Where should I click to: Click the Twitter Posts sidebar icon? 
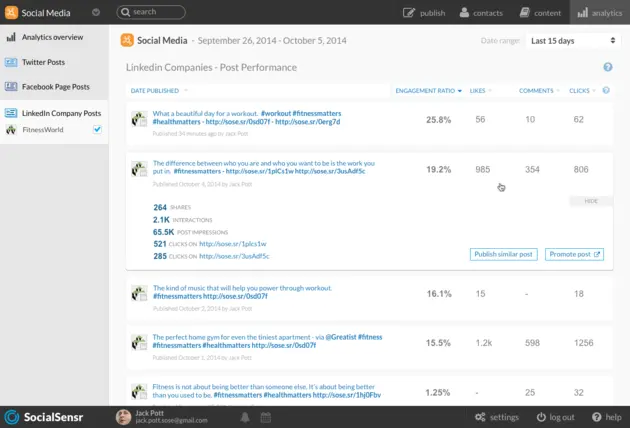coord(11,62)
